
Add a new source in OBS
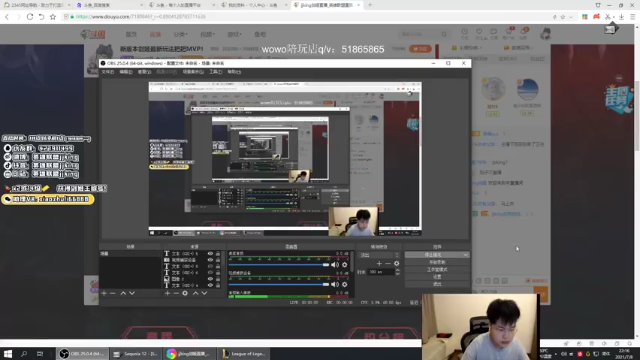click(x=167, y=293)
